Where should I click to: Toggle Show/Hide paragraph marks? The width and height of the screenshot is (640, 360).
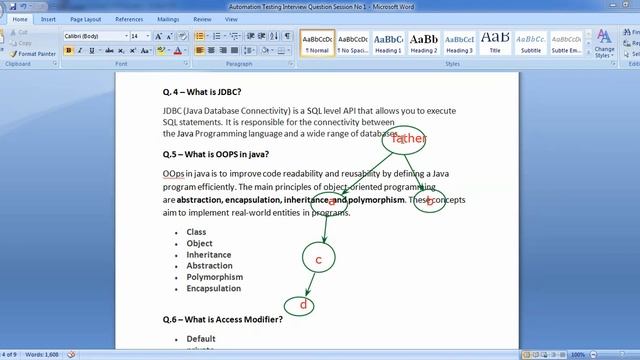click(287, 36)
